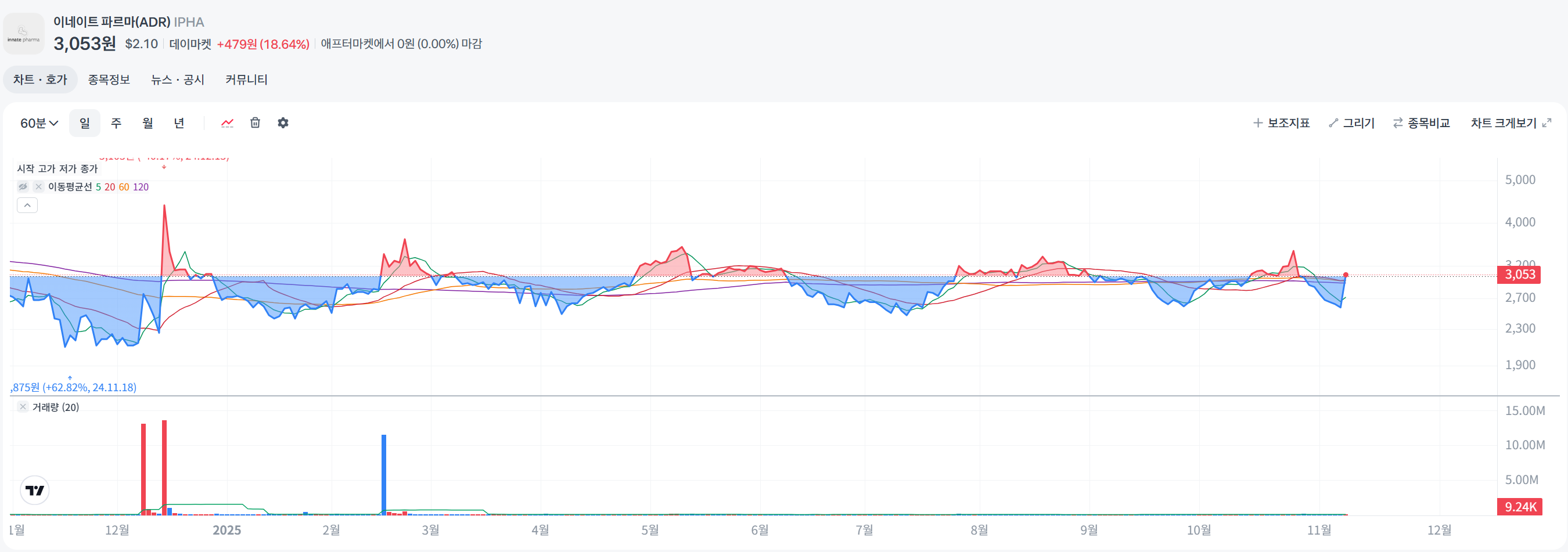Click the 5,000 price axis label
1568x552 pixels.
[1520, 180]
